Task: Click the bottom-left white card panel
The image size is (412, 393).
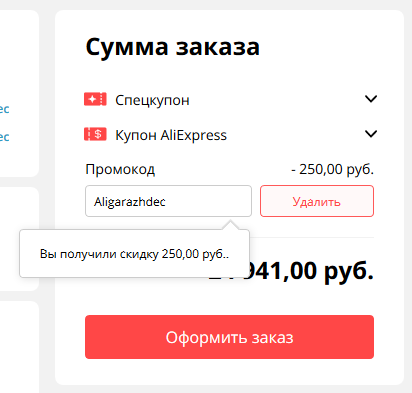Action: pos(19,347)
